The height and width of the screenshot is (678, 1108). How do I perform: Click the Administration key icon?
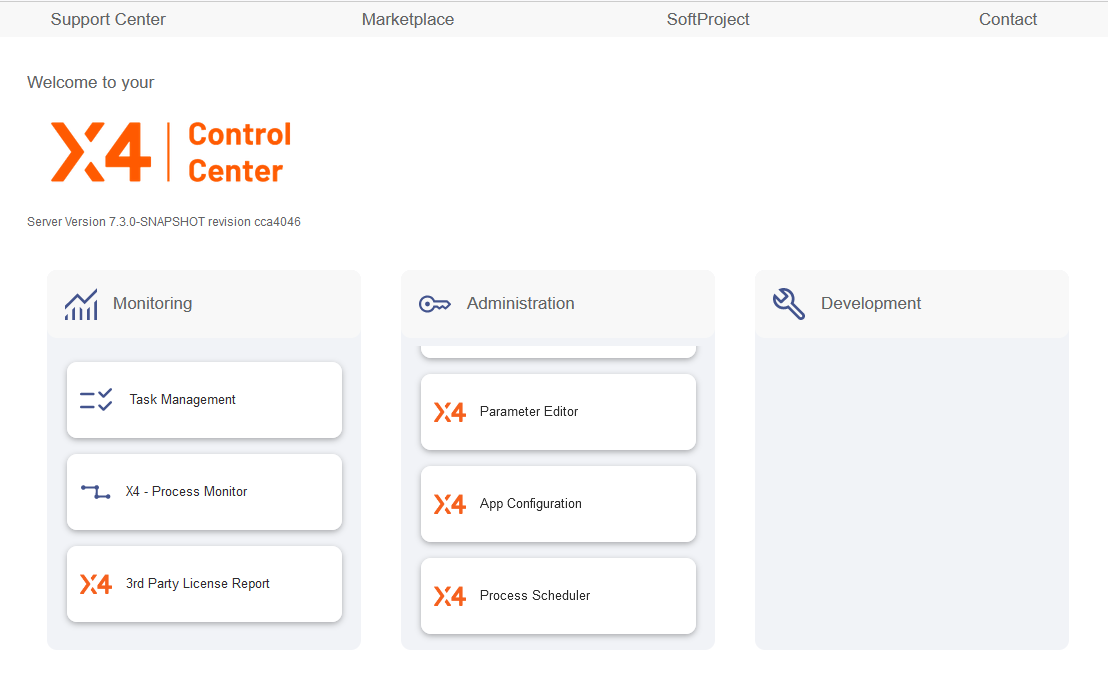(434, 303)
